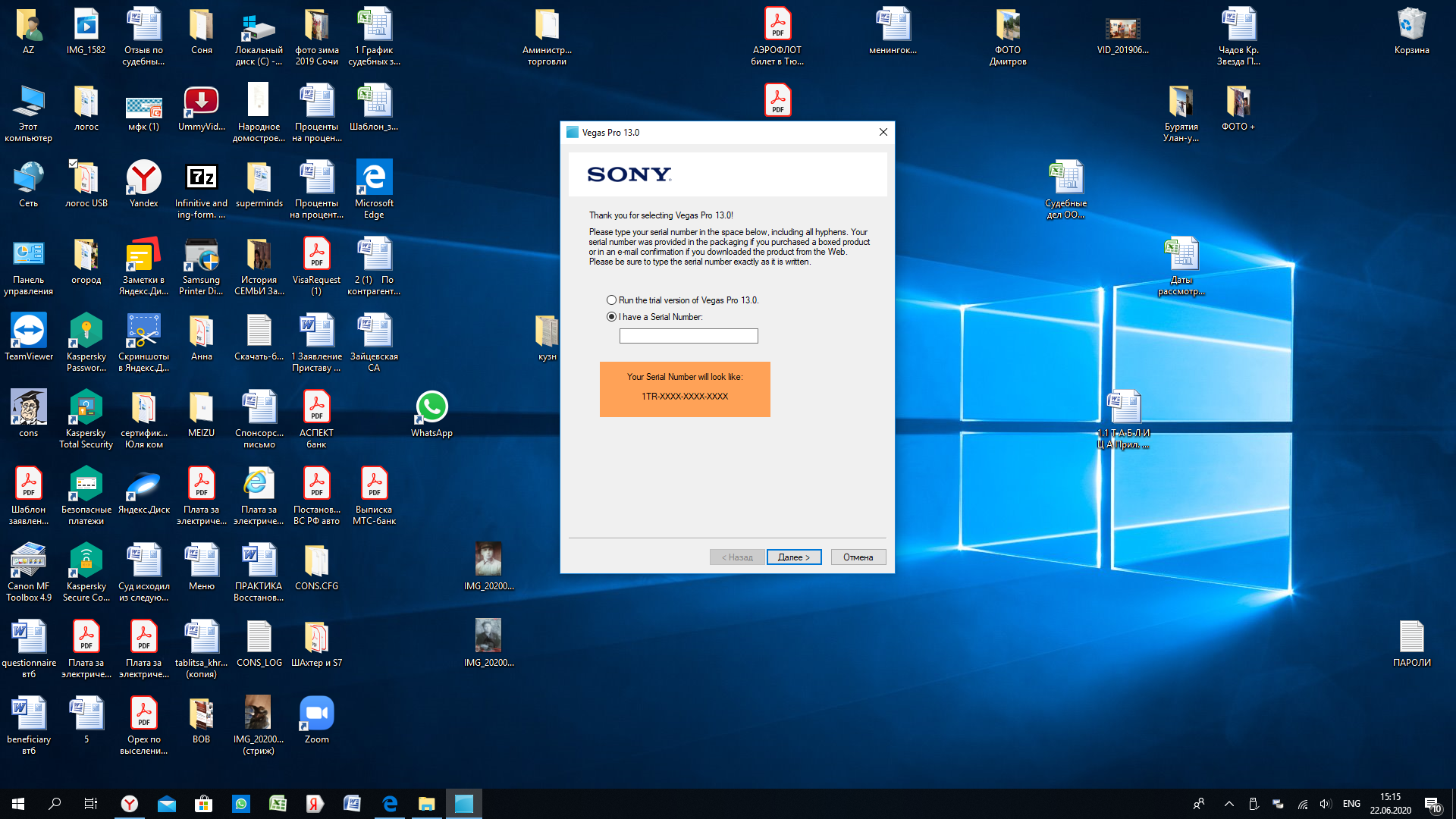Open Kaspersky Password Manager icon
This screenshot has width=1456, height=819.
coord(86,343)
